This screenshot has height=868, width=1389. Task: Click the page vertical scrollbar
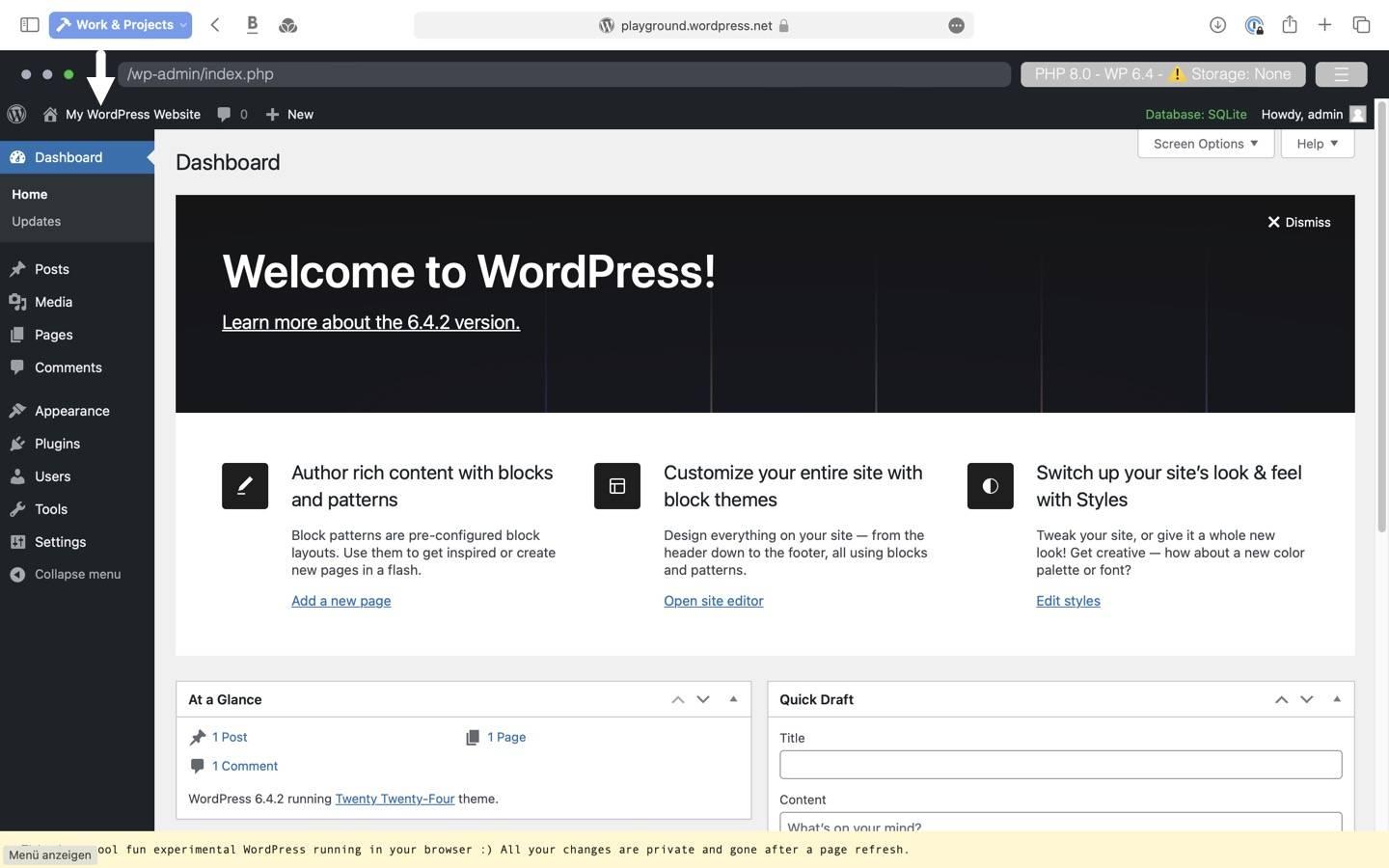(1381, 316)
